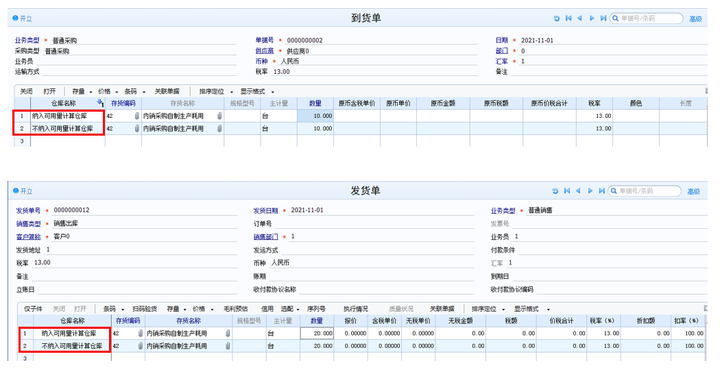Go to first record in 到货单
The height and width of the screenshot is (387, 720).
coord(568,18)
